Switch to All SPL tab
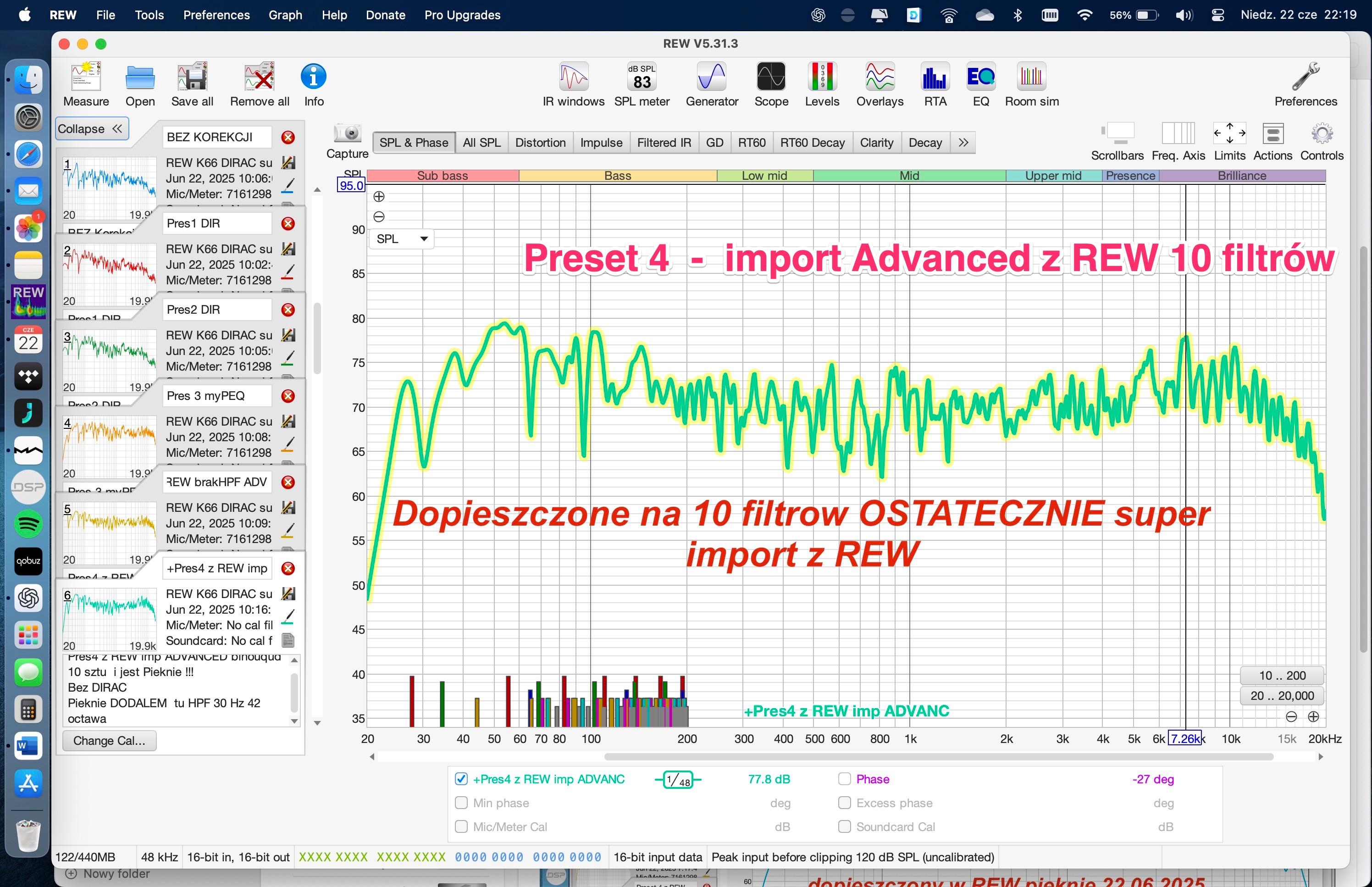Viewport: 1372px width, 887px height. (481, 142)
